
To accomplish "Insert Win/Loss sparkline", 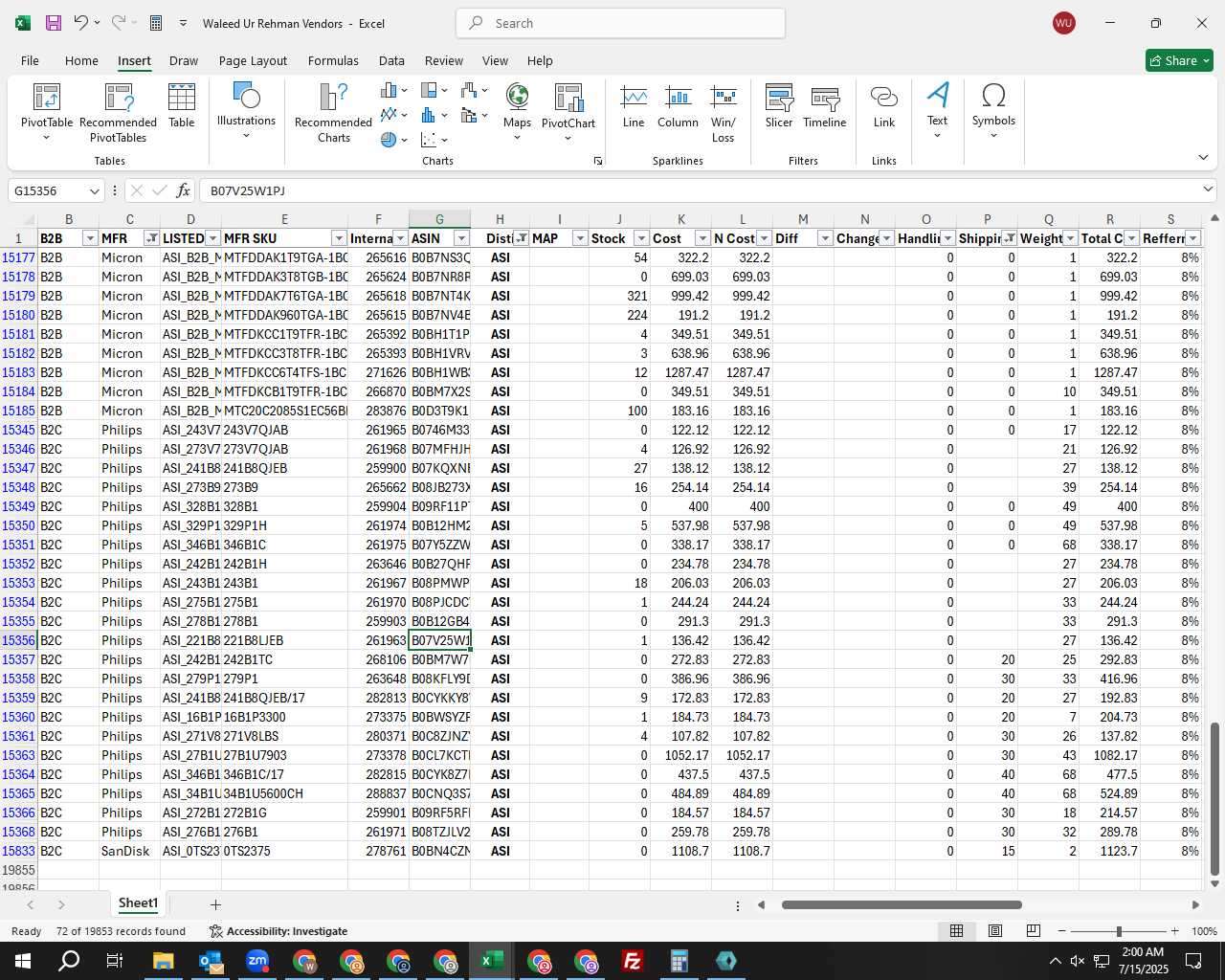I will coord(724,113).
